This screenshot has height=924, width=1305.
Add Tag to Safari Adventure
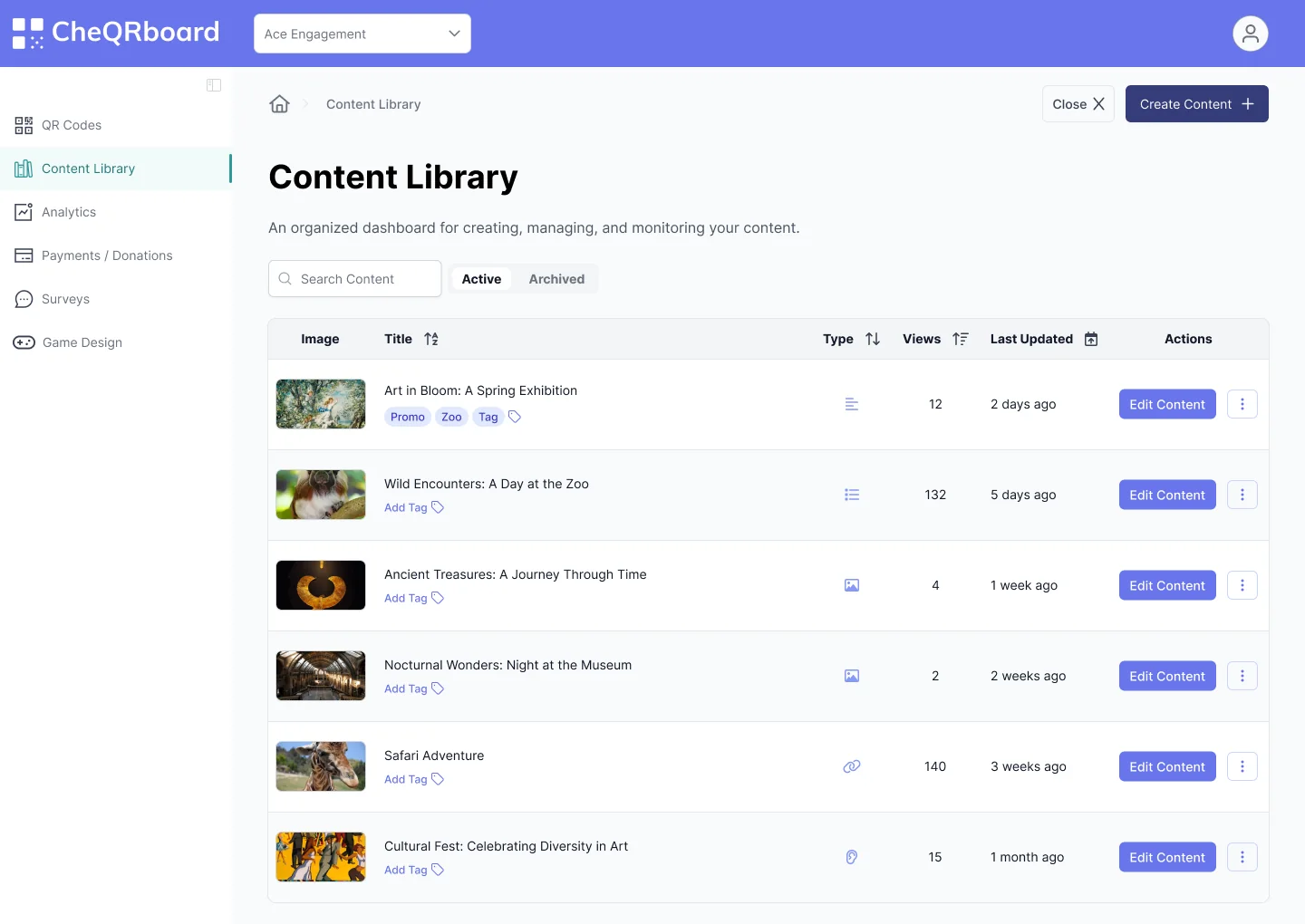point(414,779)
